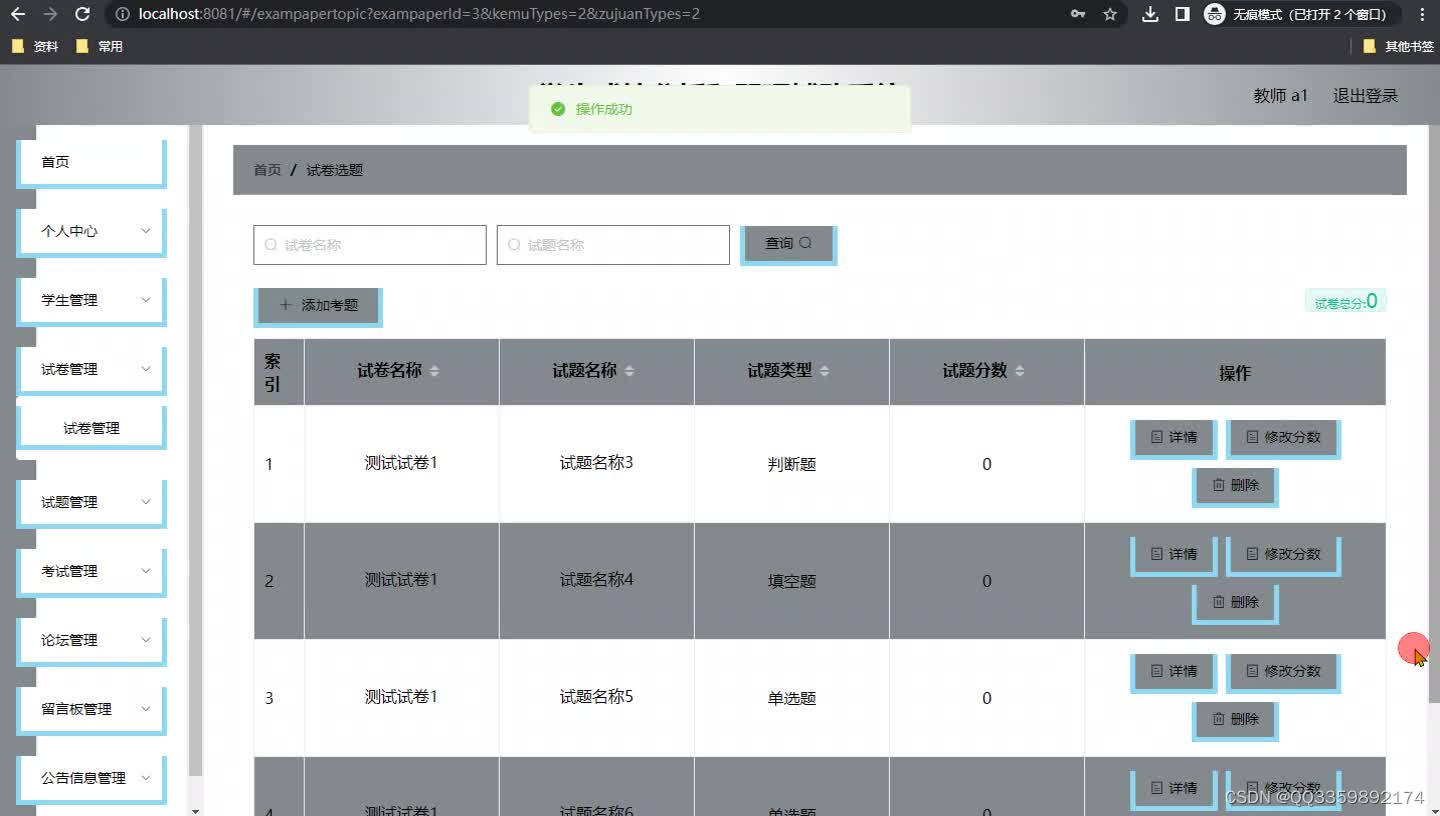1440x816 pixels.
Task: Click the 试题名称 search field
Action: pyautogui.click(x=613, y=245)
